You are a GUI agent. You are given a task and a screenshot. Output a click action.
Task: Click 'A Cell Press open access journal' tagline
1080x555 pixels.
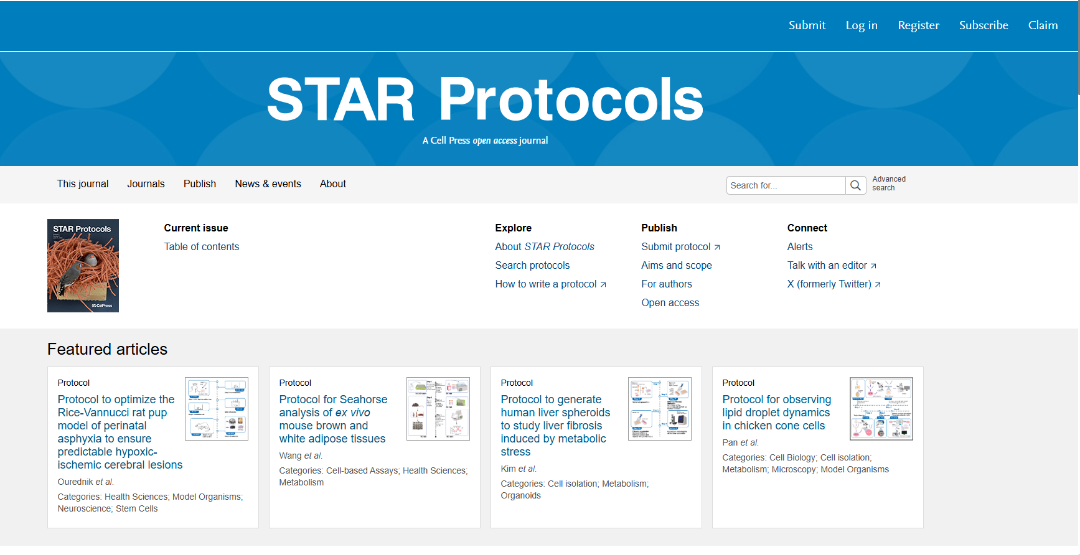tap(485, 140)
